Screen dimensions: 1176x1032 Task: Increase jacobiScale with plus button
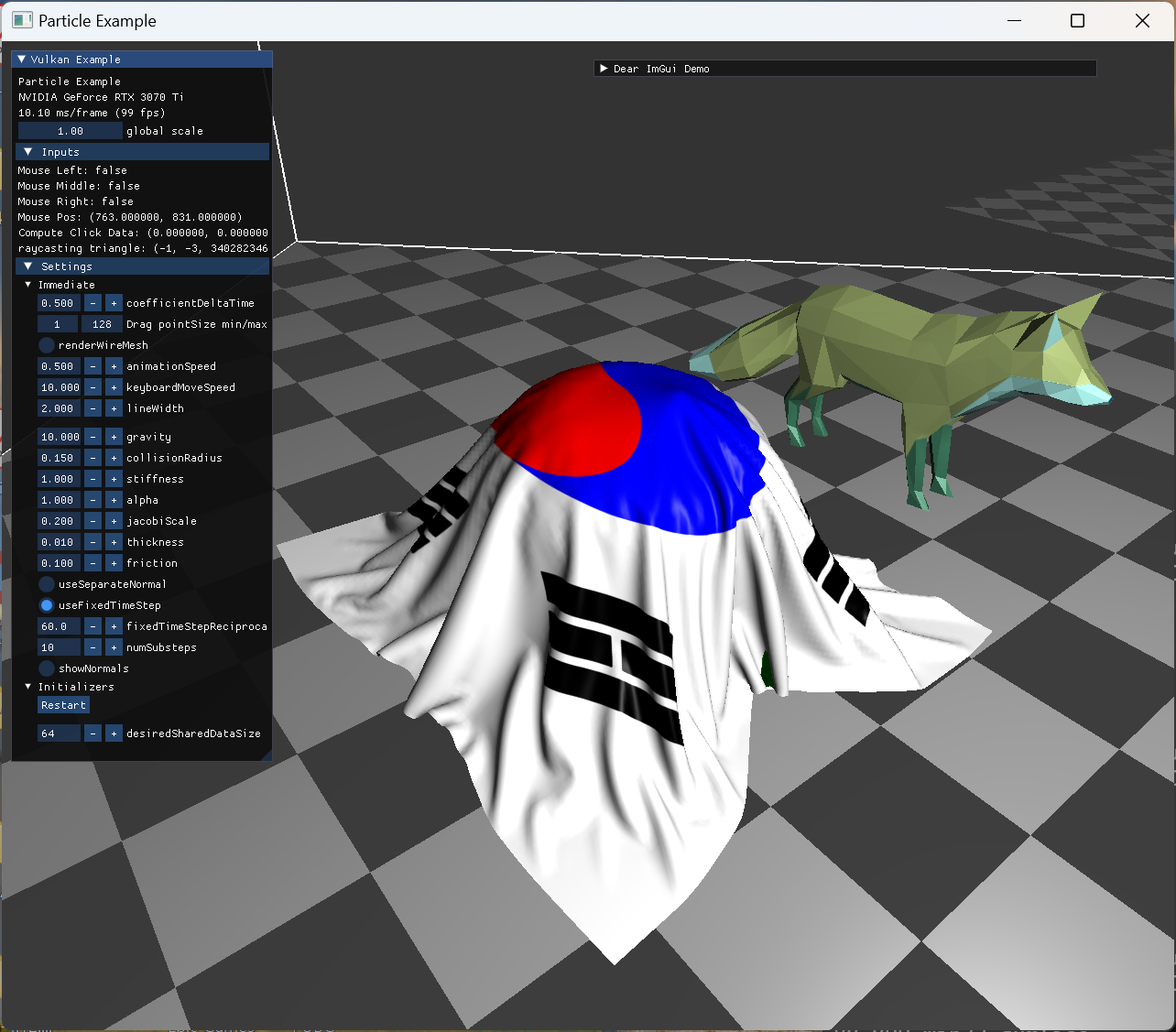pos(114,521)
